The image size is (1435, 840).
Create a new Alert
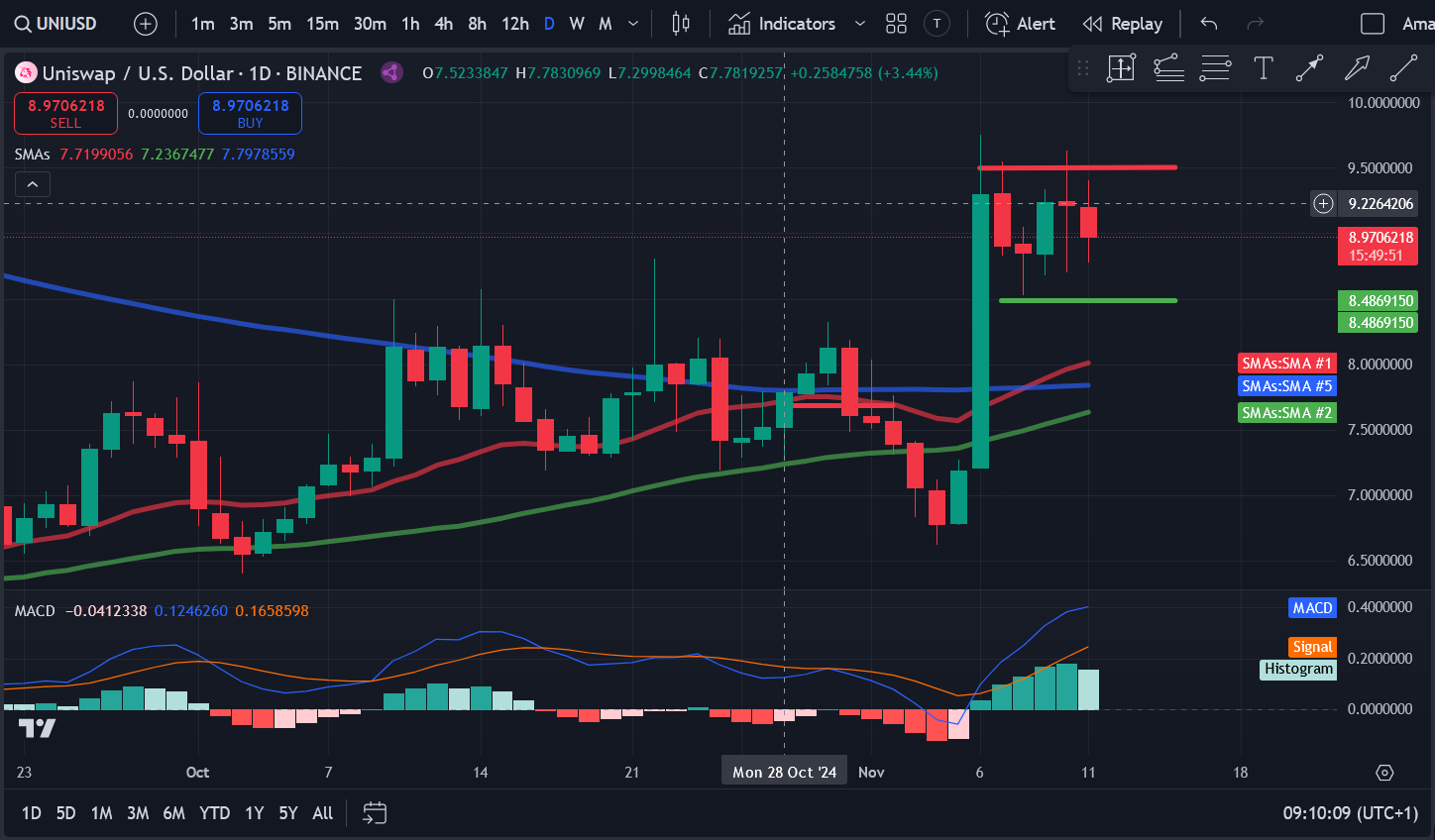(1020, 24)
